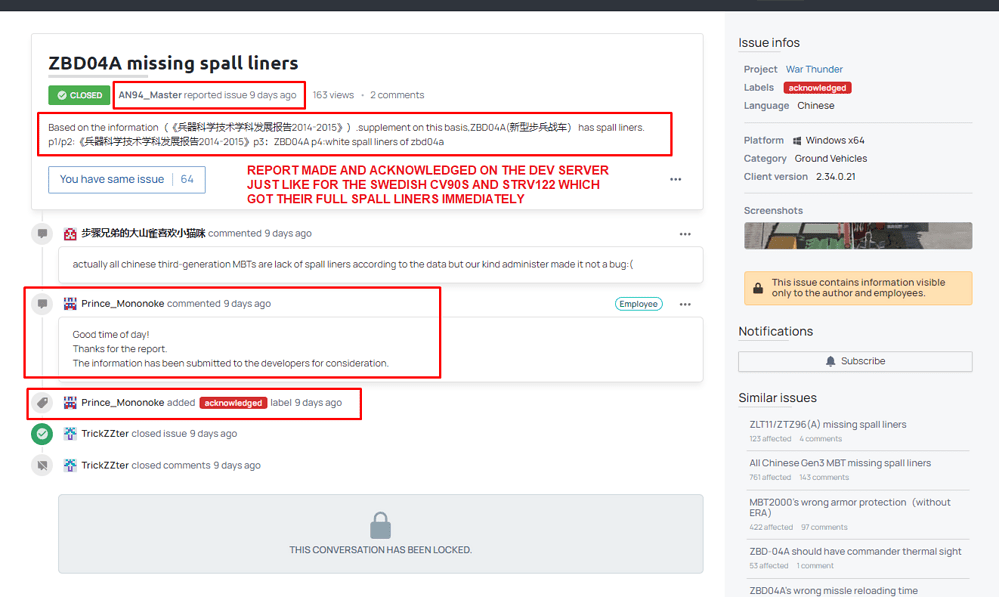Click the Employee badge on the comment

click(638, 304)
